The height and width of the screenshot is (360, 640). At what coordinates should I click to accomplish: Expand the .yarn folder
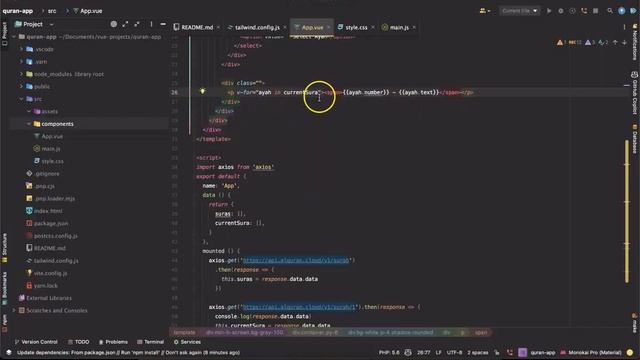pos(21,62)
